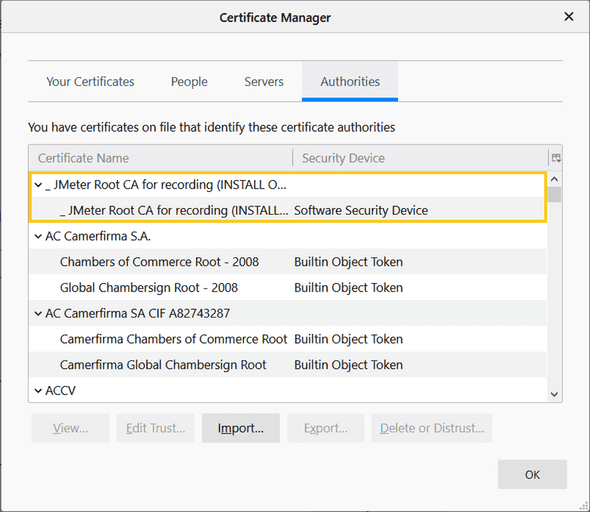Click the Delete or Distrust... button

(432, 428)
